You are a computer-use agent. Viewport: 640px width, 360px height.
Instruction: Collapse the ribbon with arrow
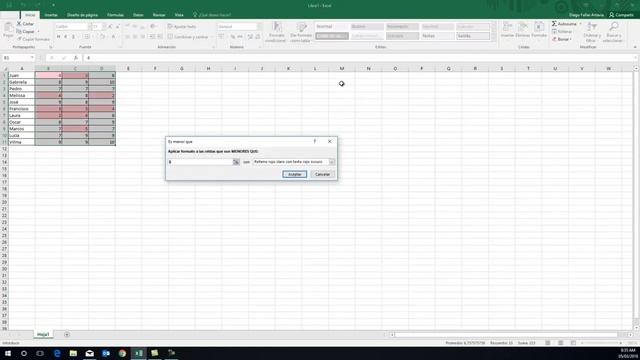click(x=635, y=47)
